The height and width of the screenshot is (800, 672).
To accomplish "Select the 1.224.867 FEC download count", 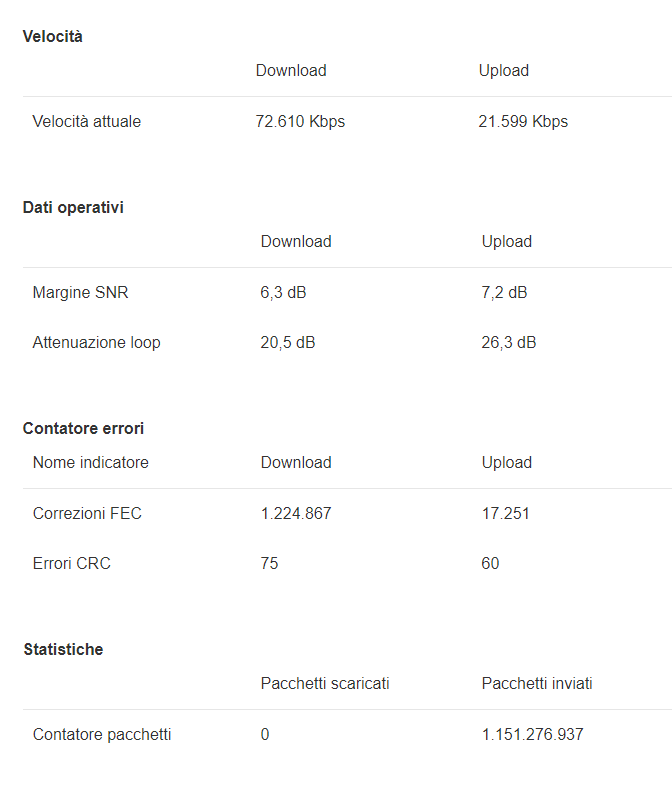I will 296,514.
